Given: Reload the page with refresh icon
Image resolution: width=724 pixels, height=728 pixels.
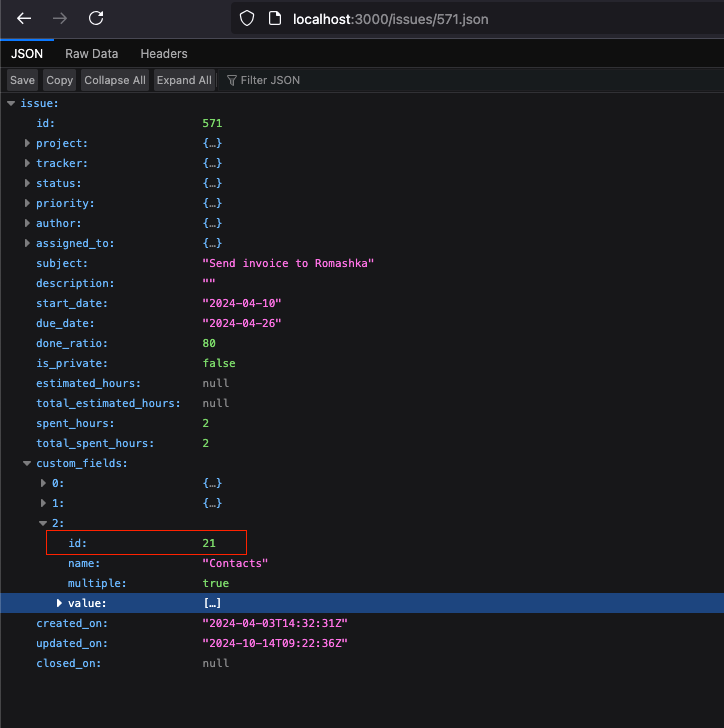Looking at the screenshot, I should click(96, 18).
